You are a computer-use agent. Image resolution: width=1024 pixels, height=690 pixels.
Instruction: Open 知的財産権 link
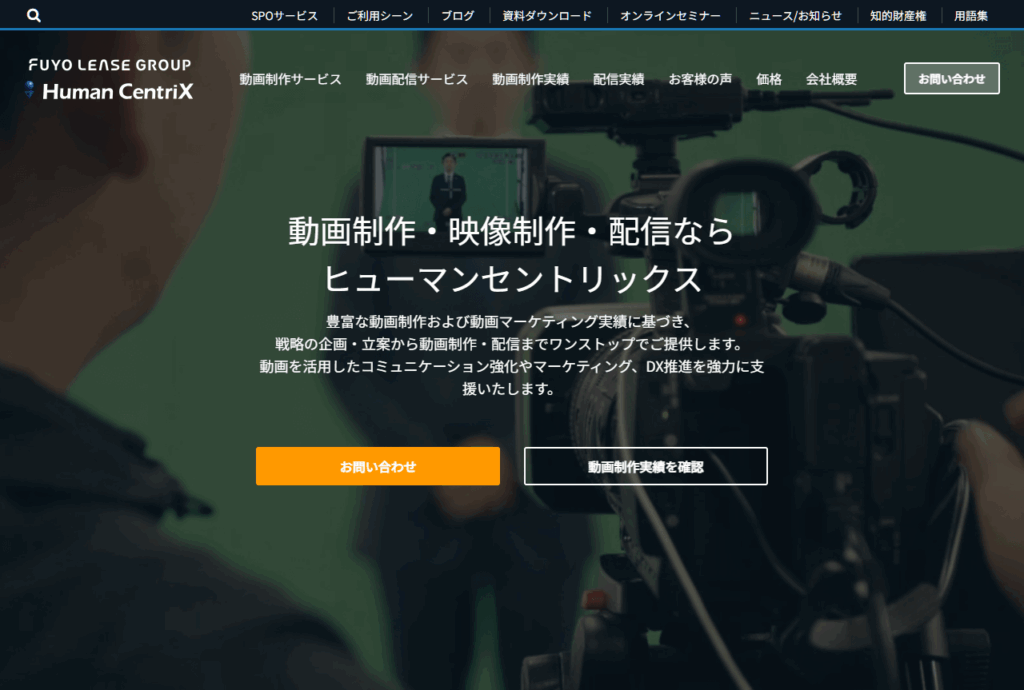(x=897, y=16)
